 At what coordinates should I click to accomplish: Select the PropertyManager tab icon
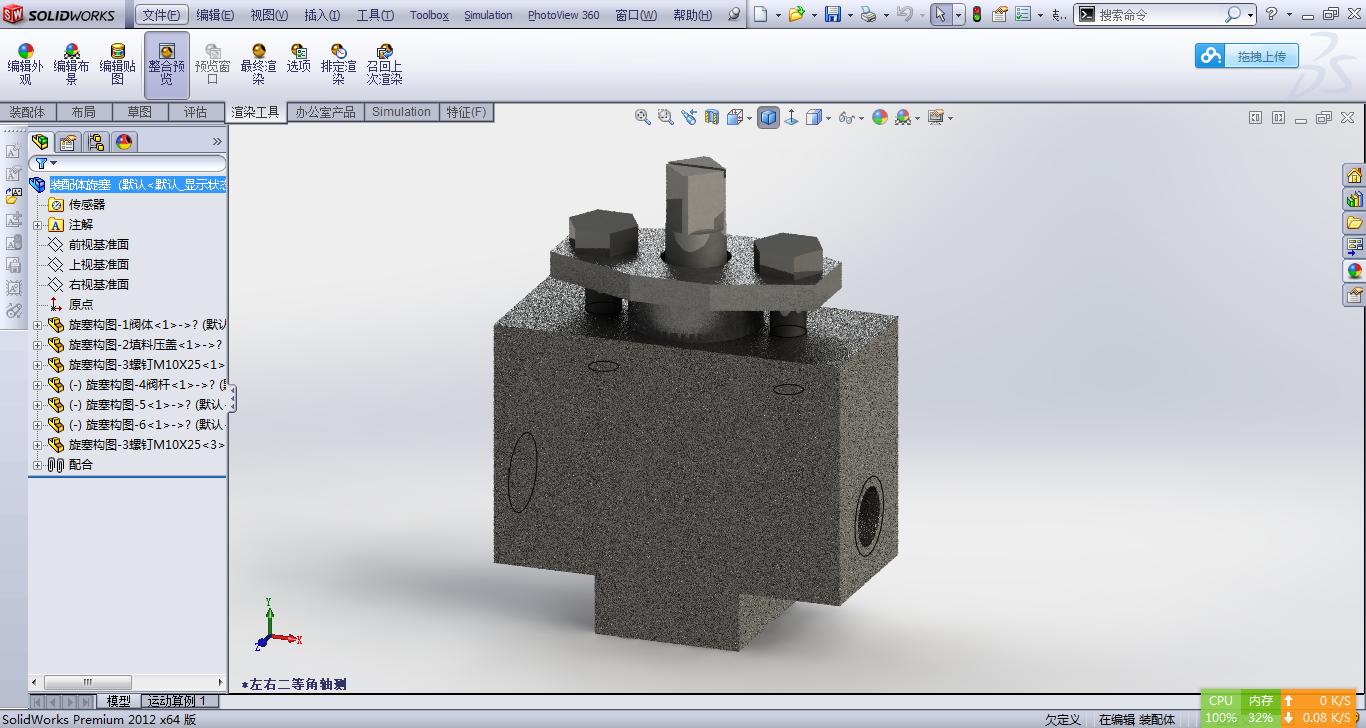(68, 142)
